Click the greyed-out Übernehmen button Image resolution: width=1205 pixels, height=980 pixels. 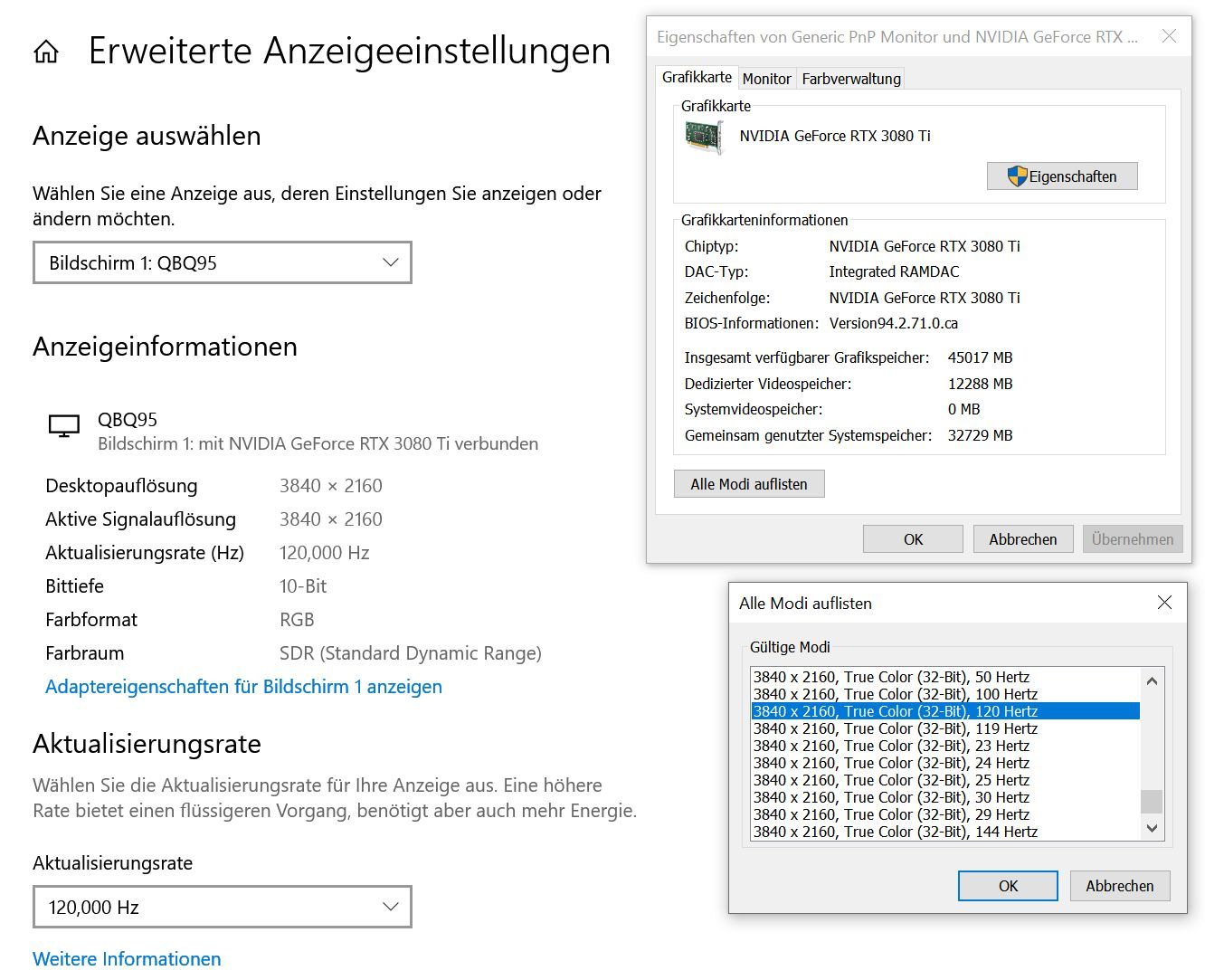pyautogui.click(x=1133, y=539)
